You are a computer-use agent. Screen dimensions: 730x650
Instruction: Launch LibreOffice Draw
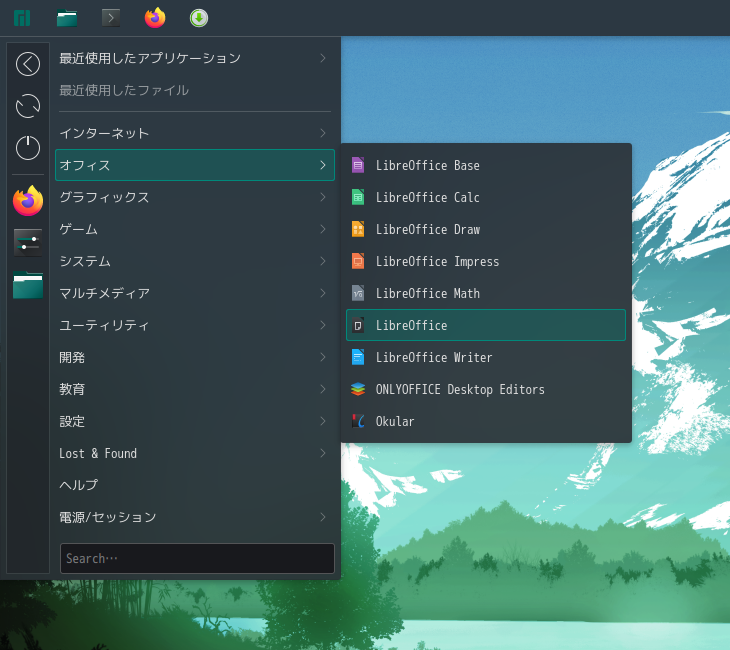point(486,229)
